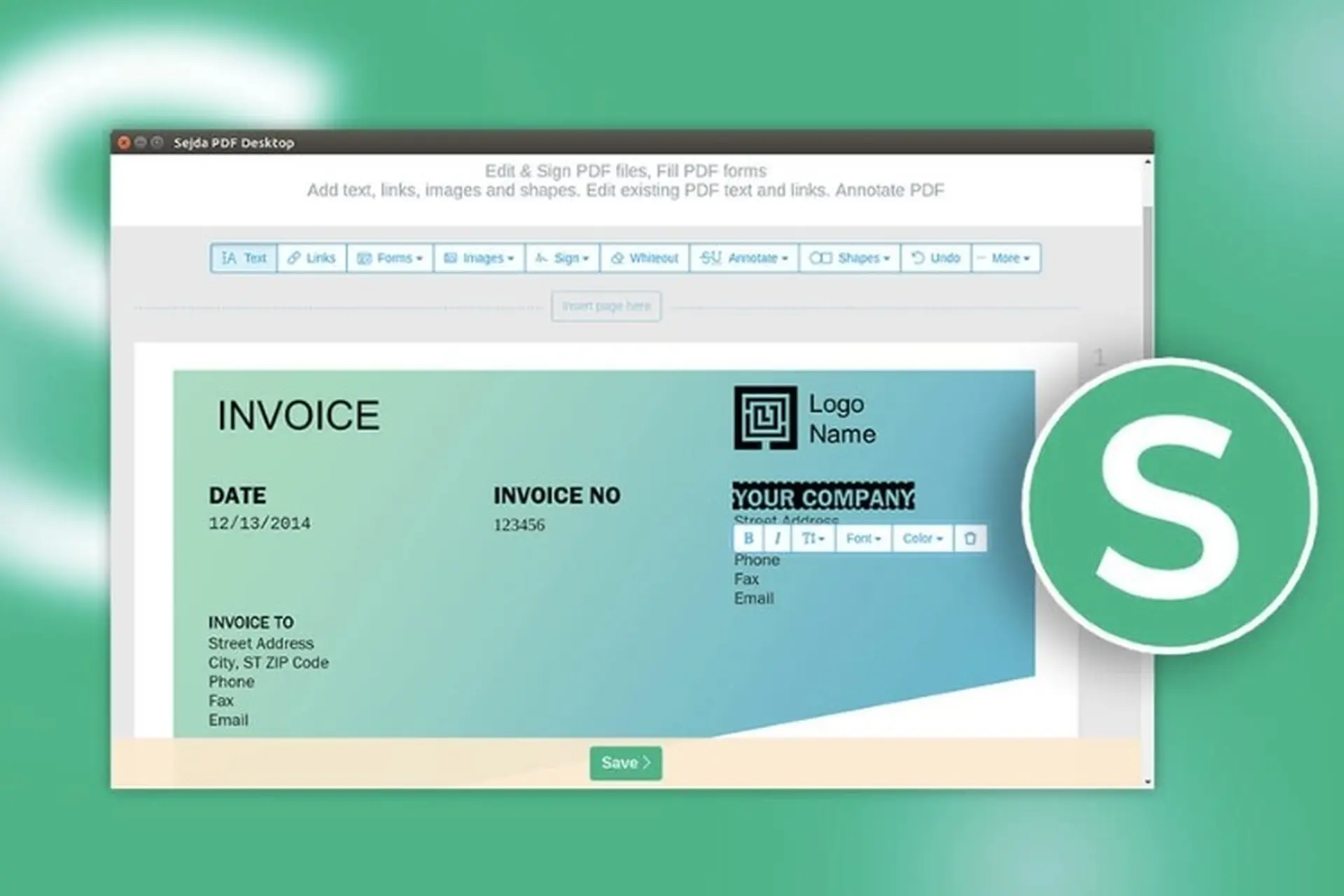
Task: Toggle bold on selected text
Action: (x=748, y=538)
